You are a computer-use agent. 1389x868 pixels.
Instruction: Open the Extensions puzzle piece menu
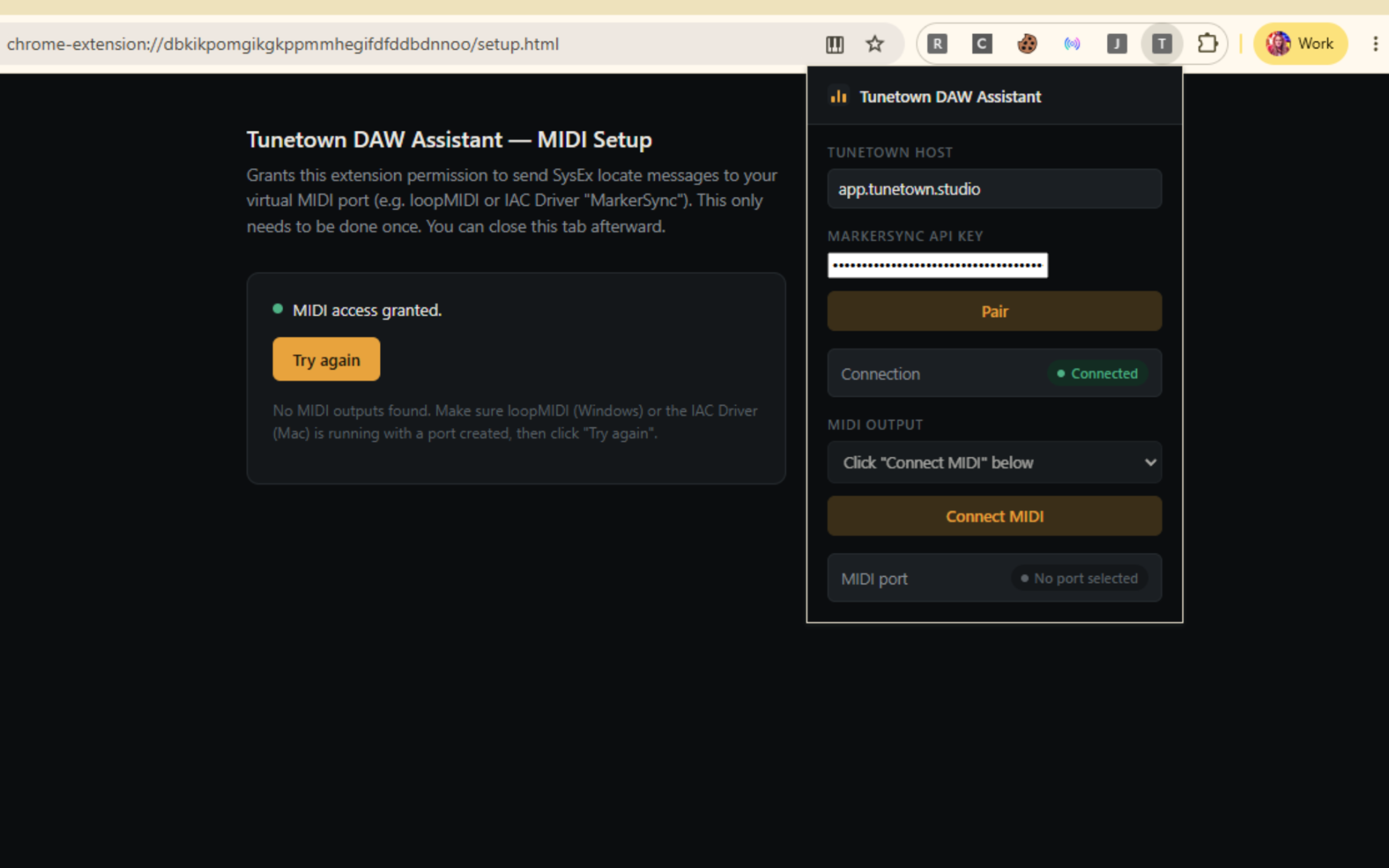(1207, 44)
